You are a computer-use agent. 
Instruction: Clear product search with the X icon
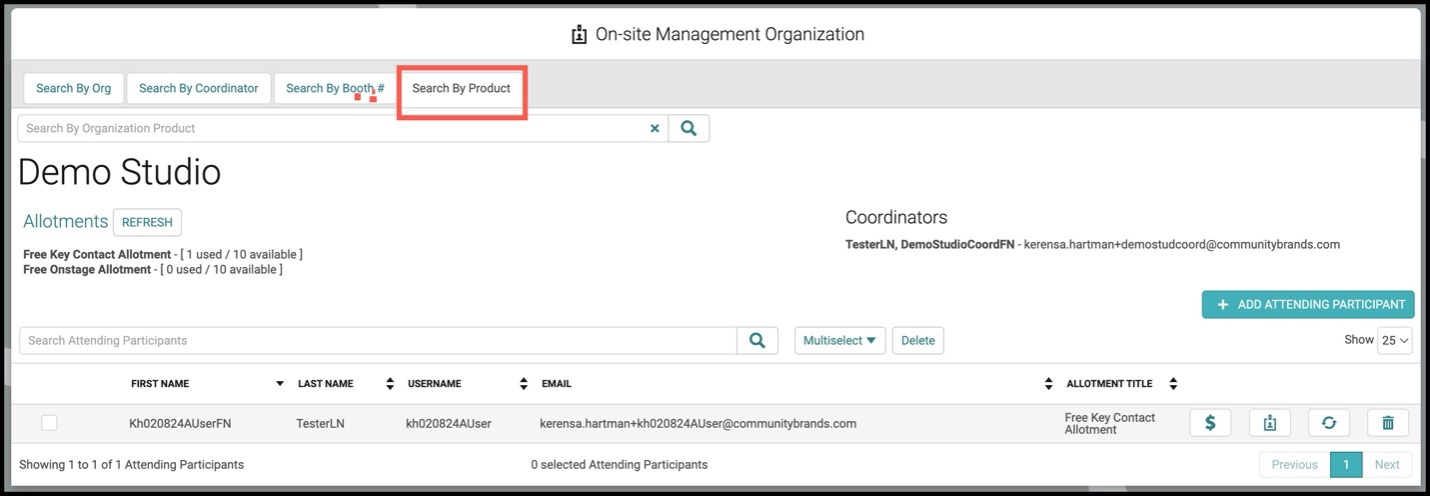pos(655,128)
